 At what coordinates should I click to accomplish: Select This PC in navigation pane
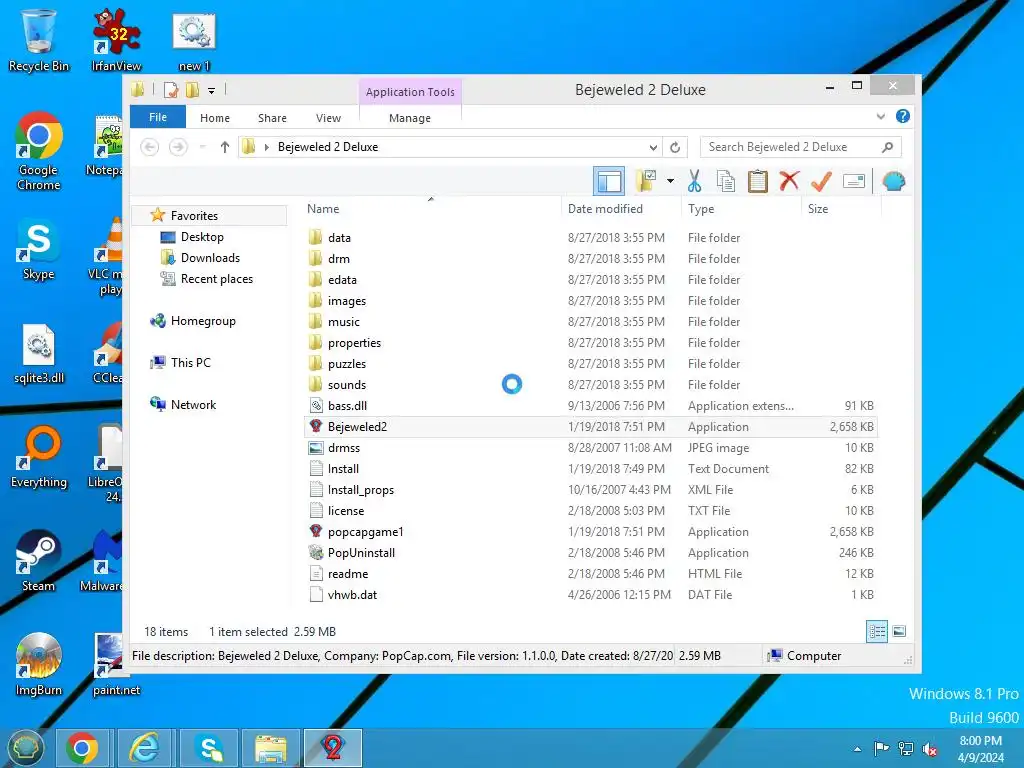[190, 362]
